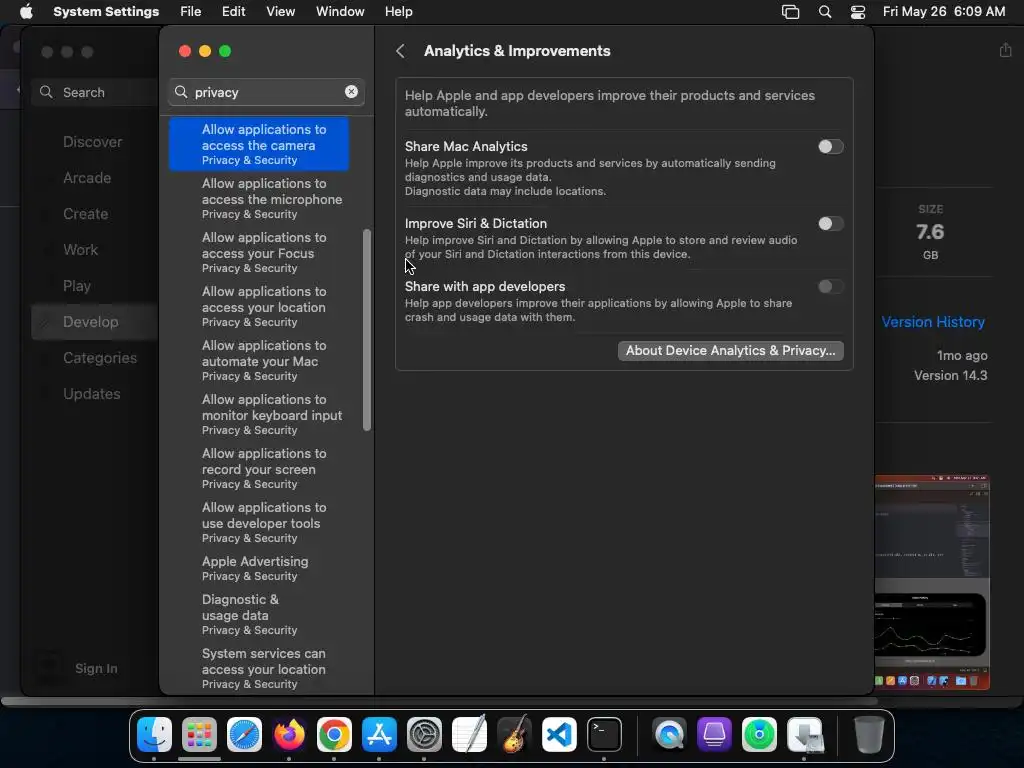
Task: Open the System Settings app menu
Action: (106, 12)
